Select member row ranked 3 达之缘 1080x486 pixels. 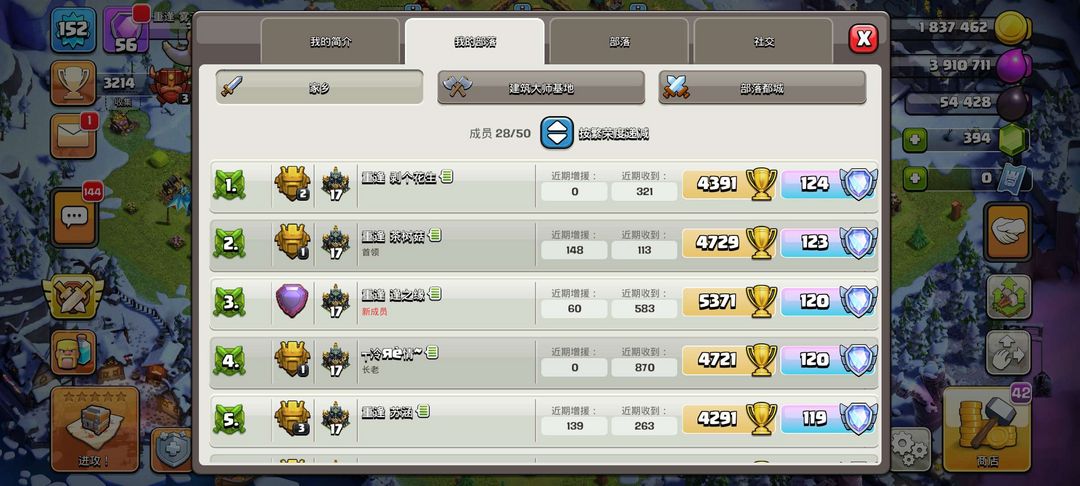click(x=544, y=302)
